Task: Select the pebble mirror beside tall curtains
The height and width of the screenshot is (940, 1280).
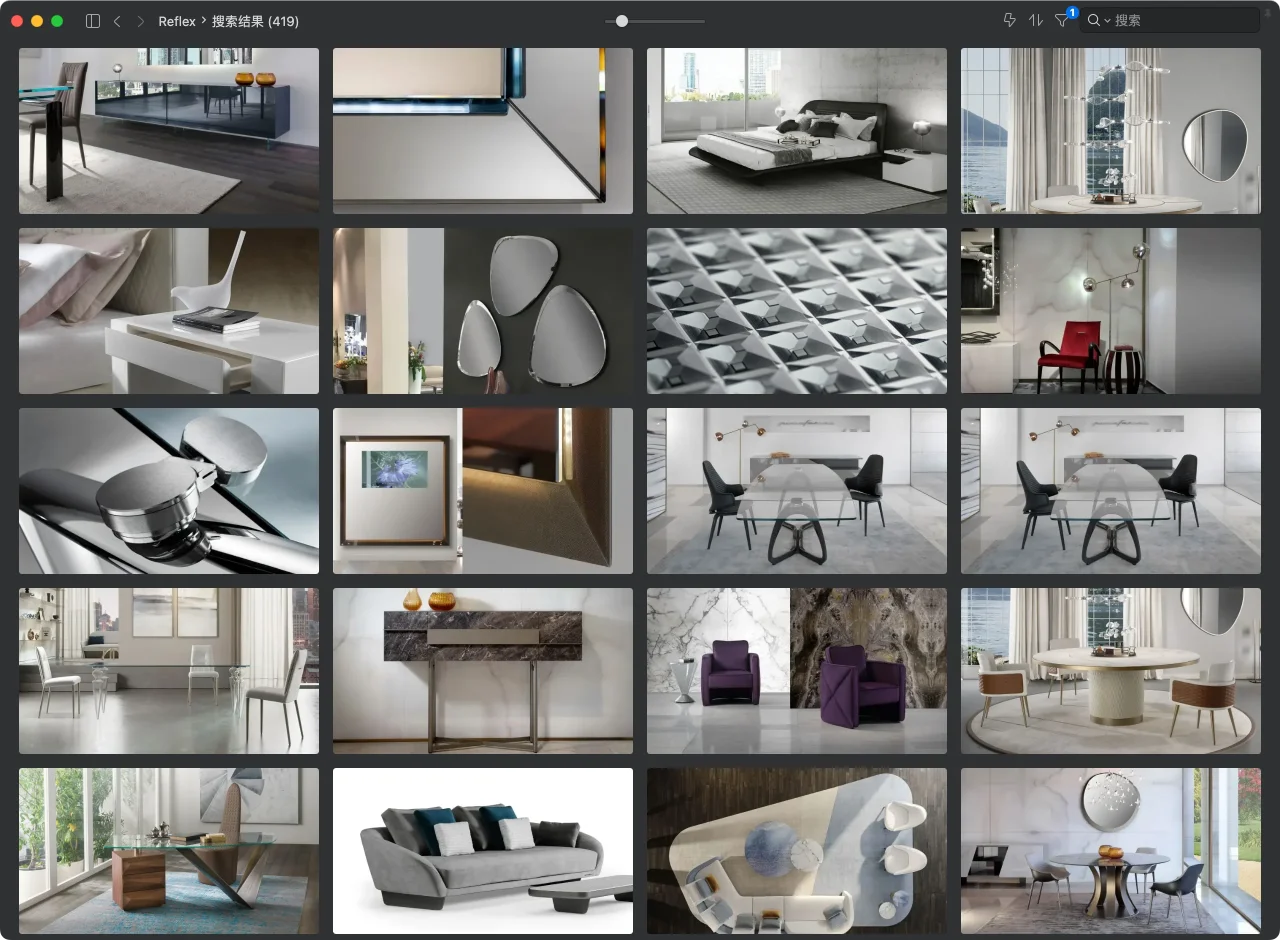Action: (1111, 131)
